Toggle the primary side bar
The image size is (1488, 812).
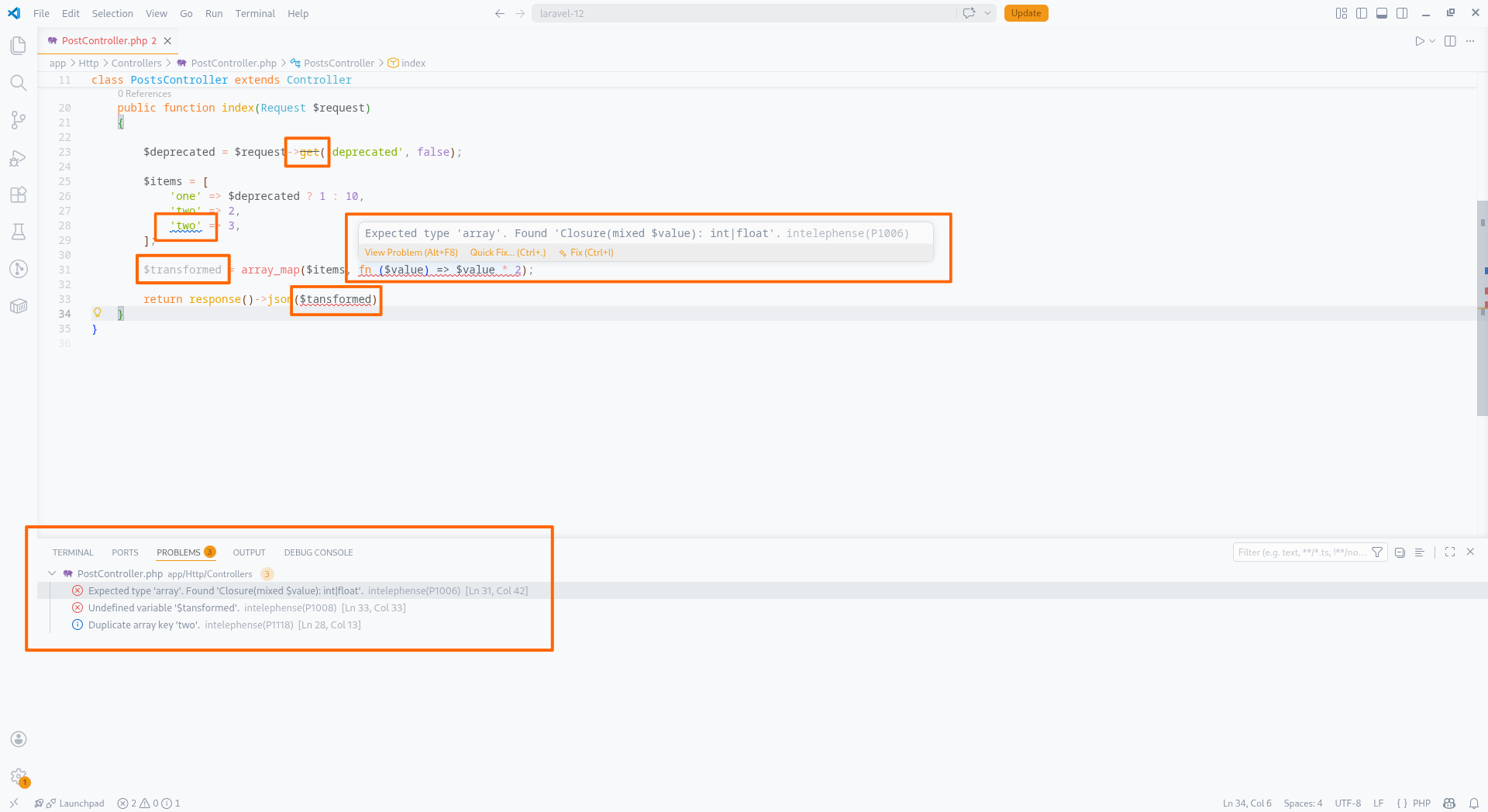1362,13
